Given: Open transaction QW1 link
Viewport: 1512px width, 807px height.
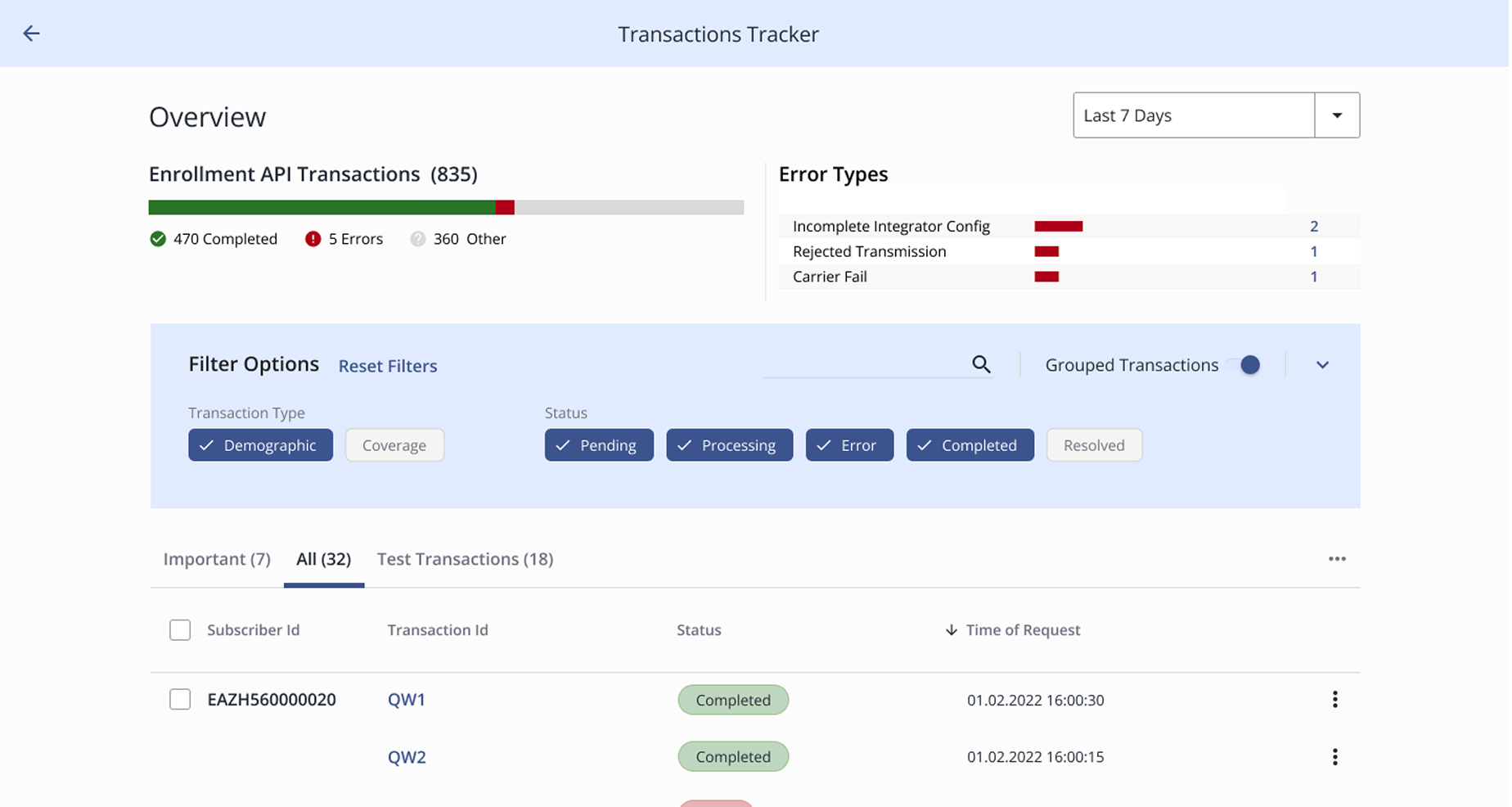Looking at the screenshot, I should tap(407, 700).
